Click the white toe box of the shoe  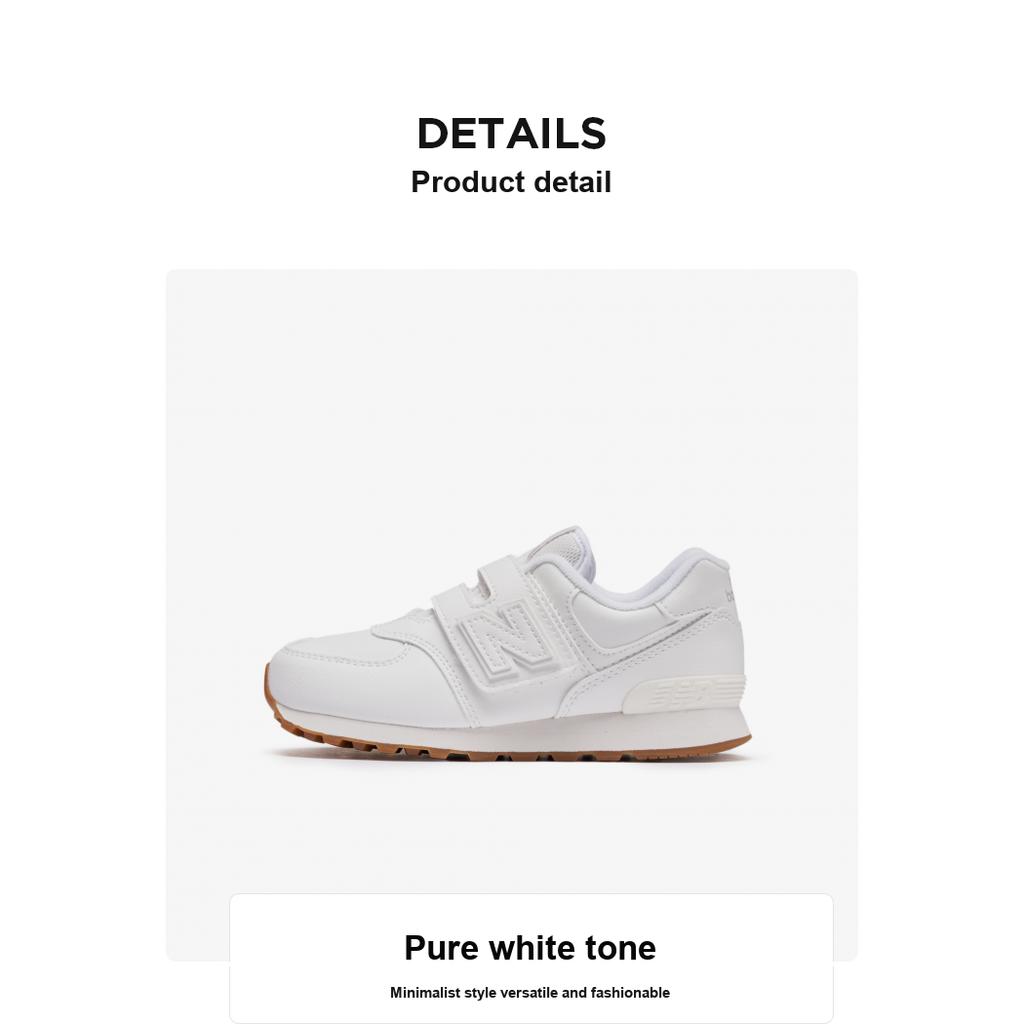pos(340,679)
